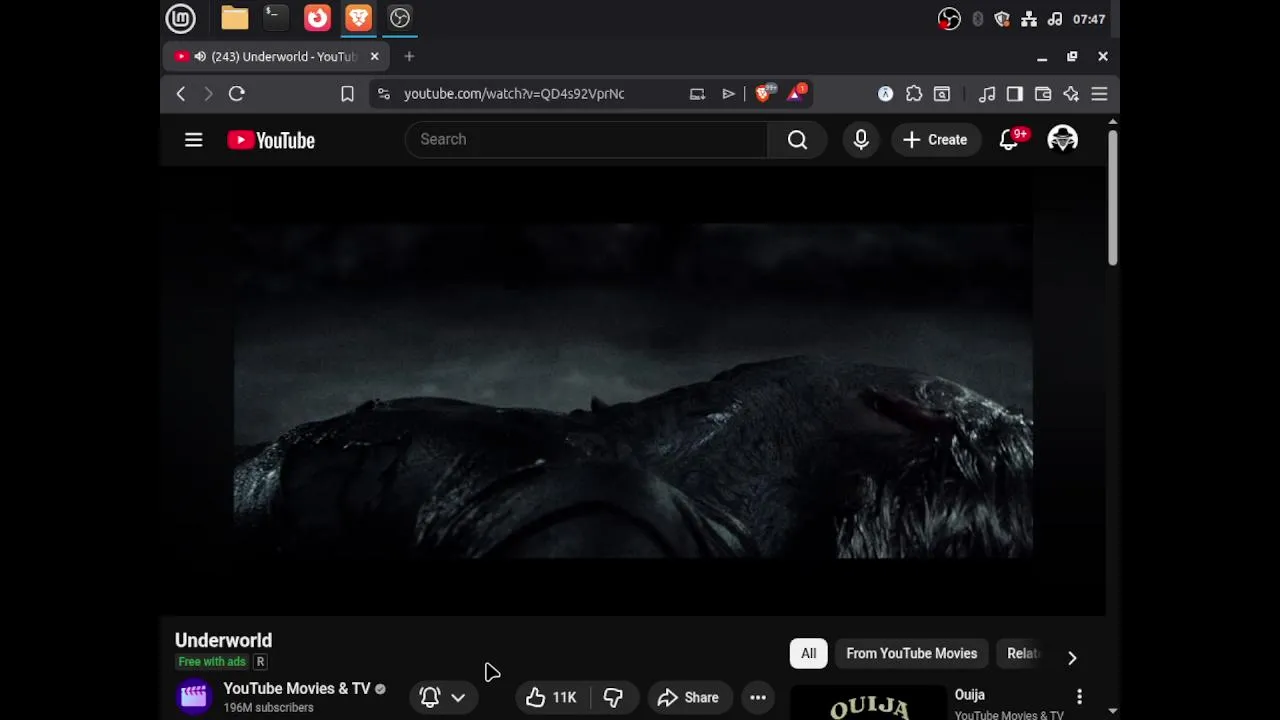
Task: Open the Ouija video title
Action: [970, 695]
